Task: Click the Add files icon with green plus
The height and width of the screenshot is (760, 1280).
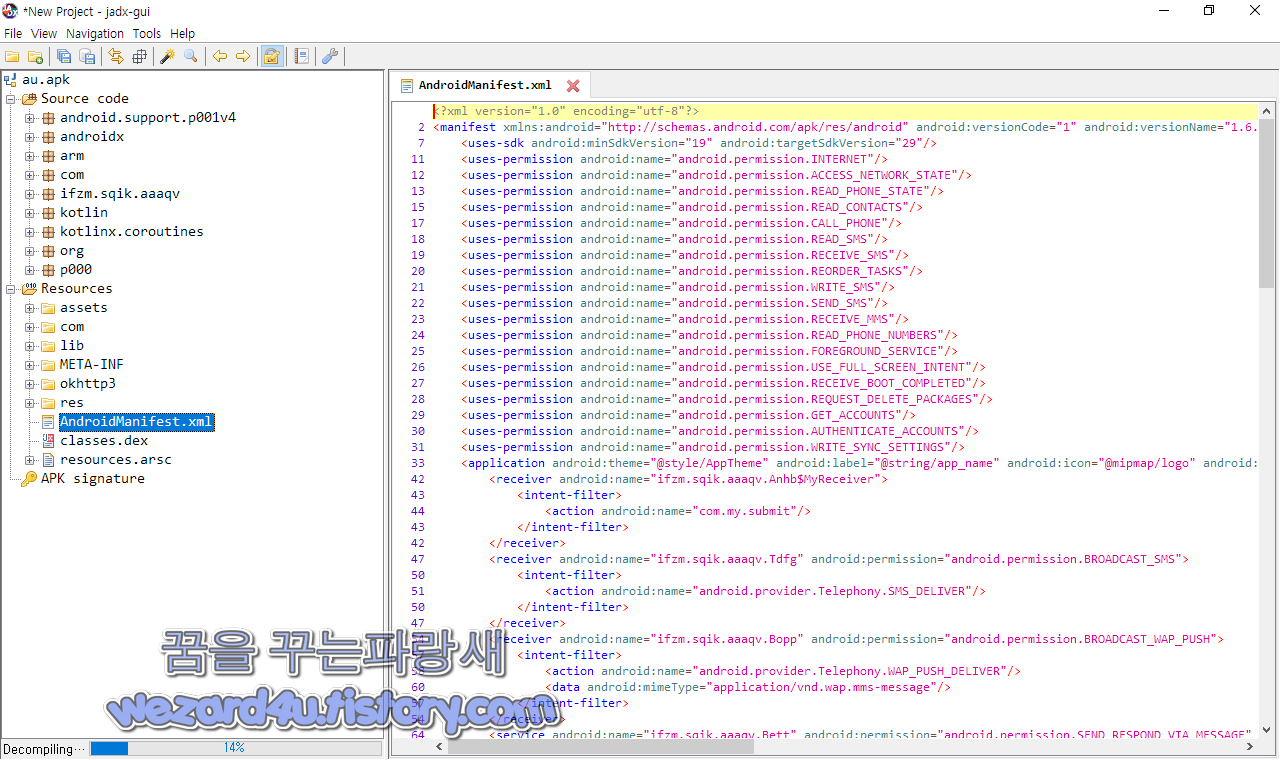Action: 35,56
